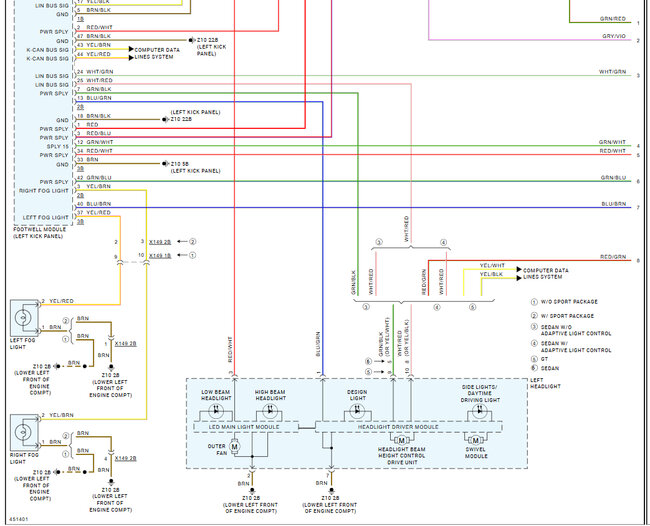650x526 pixels.
Task: Click the LEFT HEADLIGHT component label
Action: pyautogui.click(x=545, y=383)
